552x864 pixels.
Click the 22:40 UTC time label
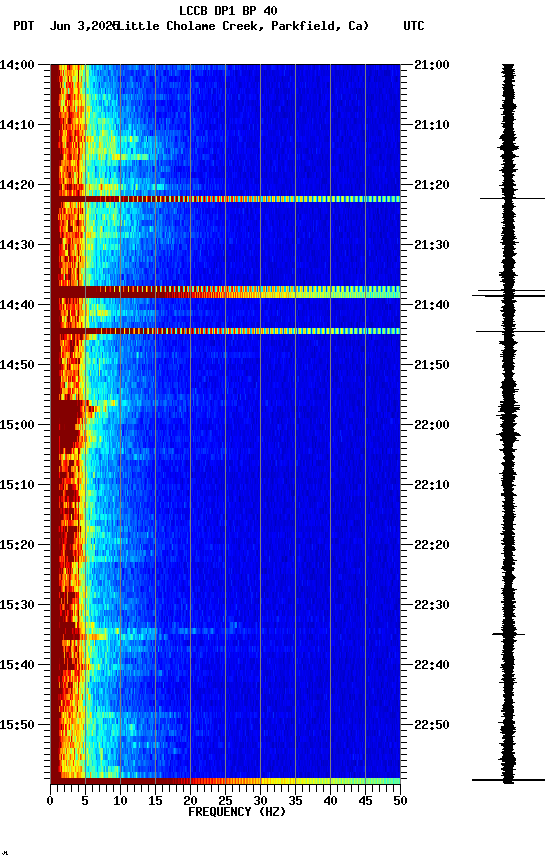(432, 665)
